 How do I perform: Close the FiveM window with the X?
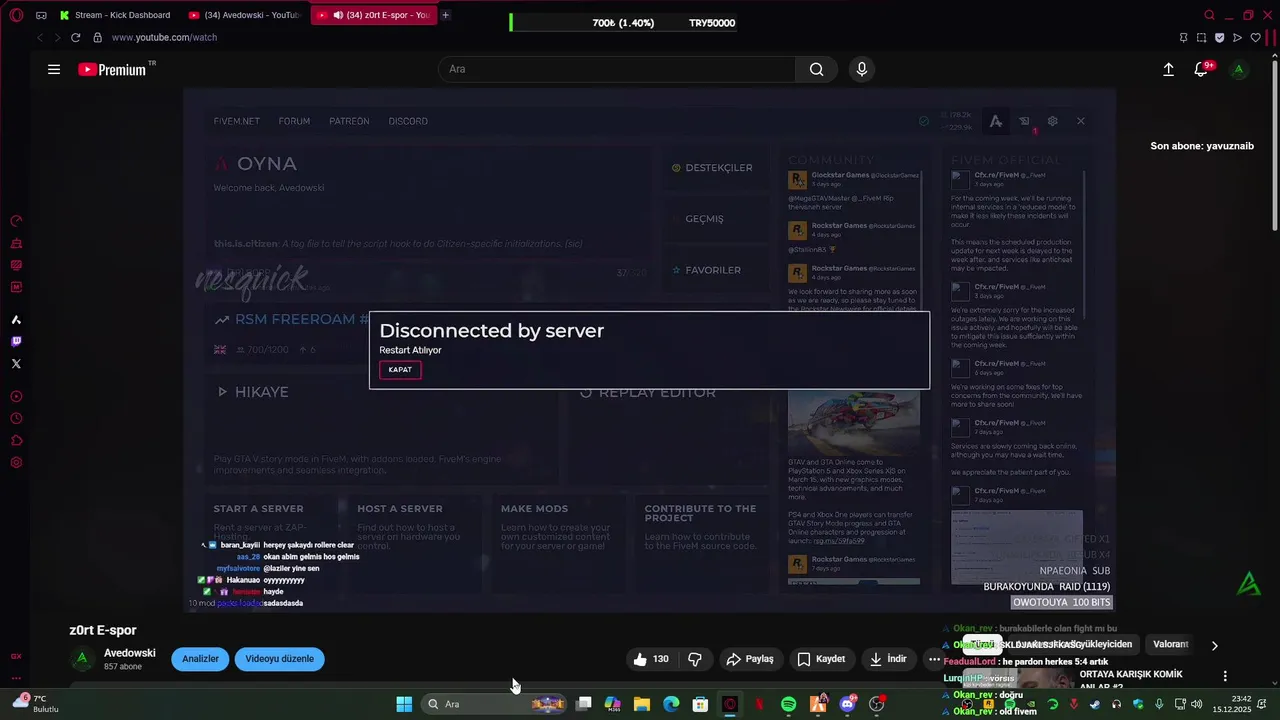point(1080,121)
